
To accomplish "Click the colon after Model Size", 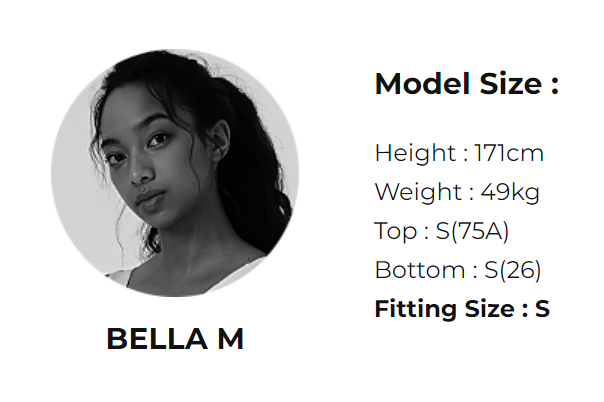I will click(x=553, y=86).
